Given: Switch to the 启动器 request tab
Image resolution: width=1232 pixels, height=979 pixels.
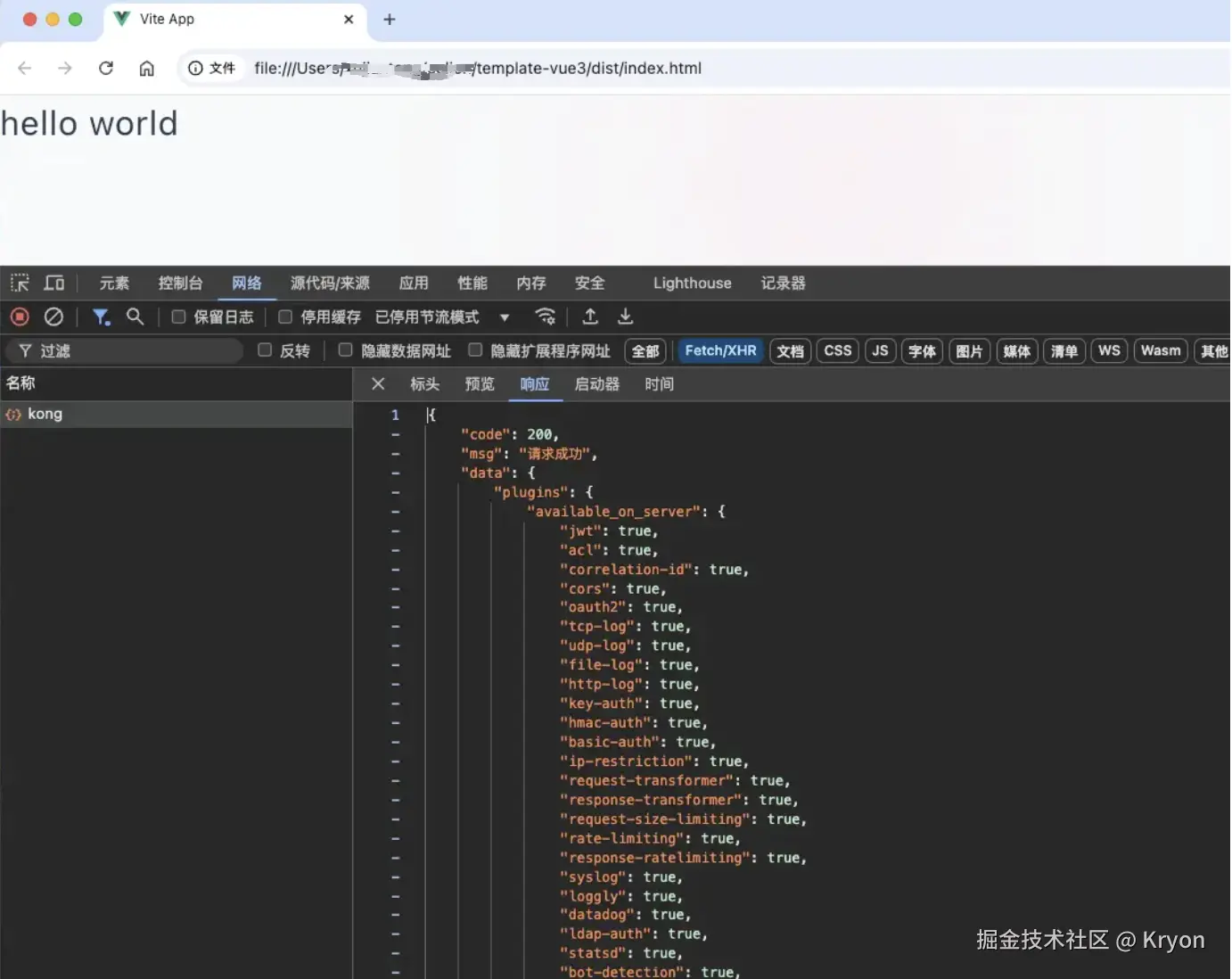Looking at the screenshot, I should coord(597,383).
